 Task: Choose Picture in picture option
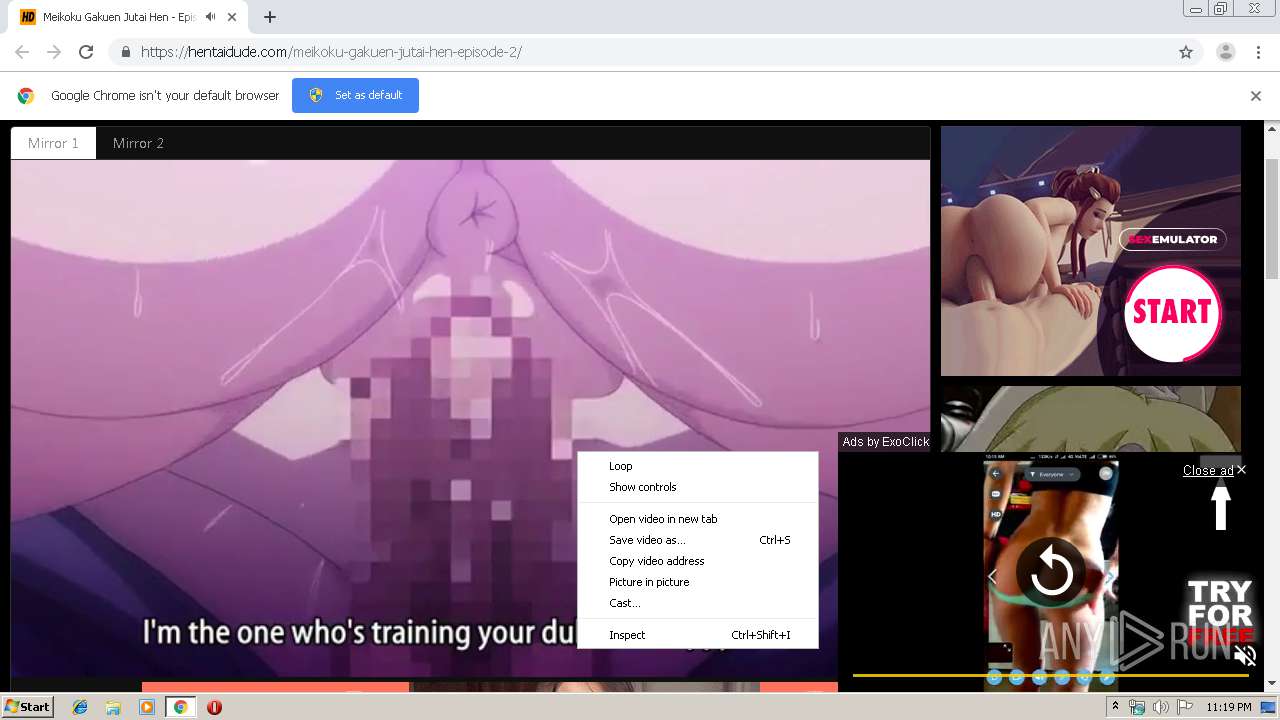coord(698,582)
